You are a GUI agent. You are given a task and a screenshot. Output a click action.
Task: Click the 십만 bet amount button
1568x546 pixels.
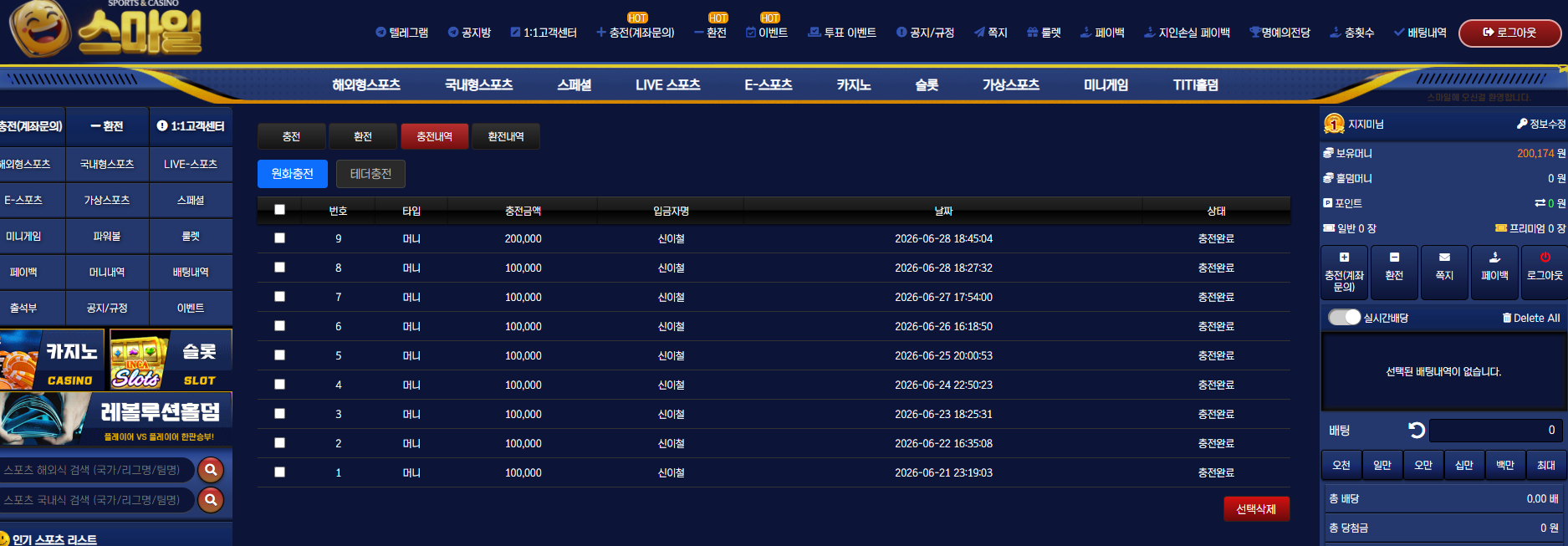coord(1464,465)
